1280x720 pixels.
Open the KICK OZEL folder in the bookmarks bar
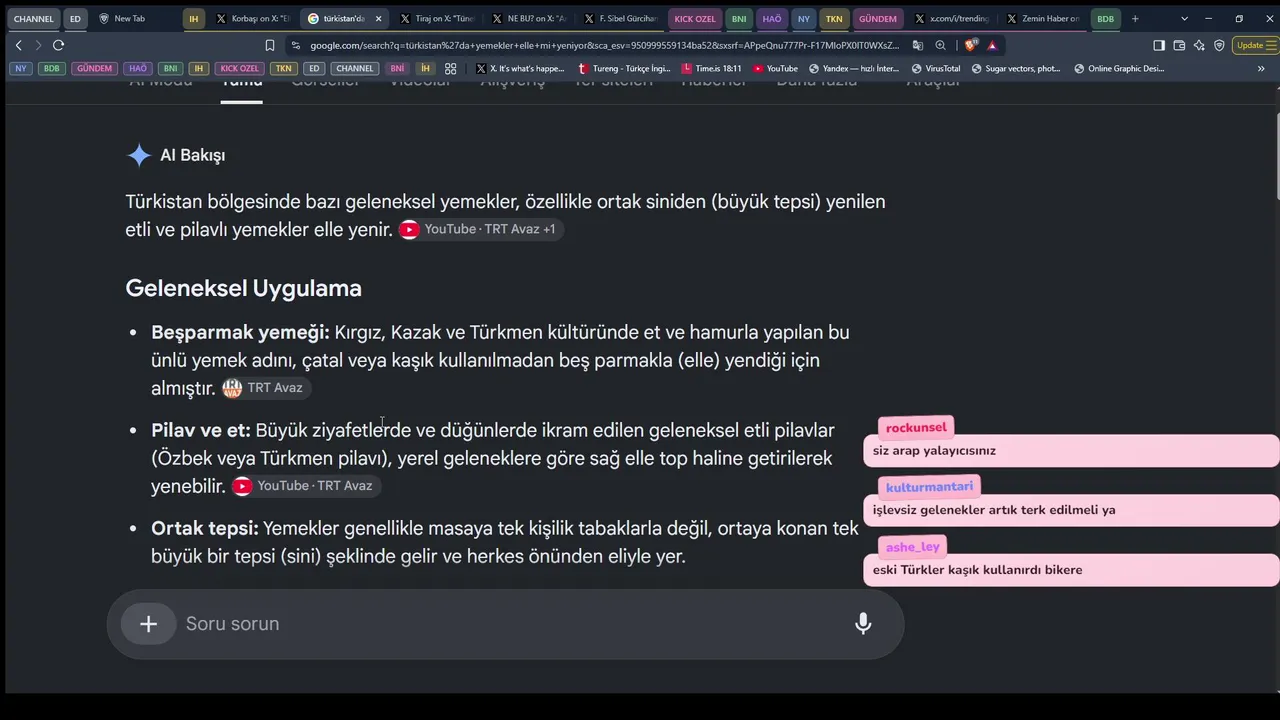point(240,69)
